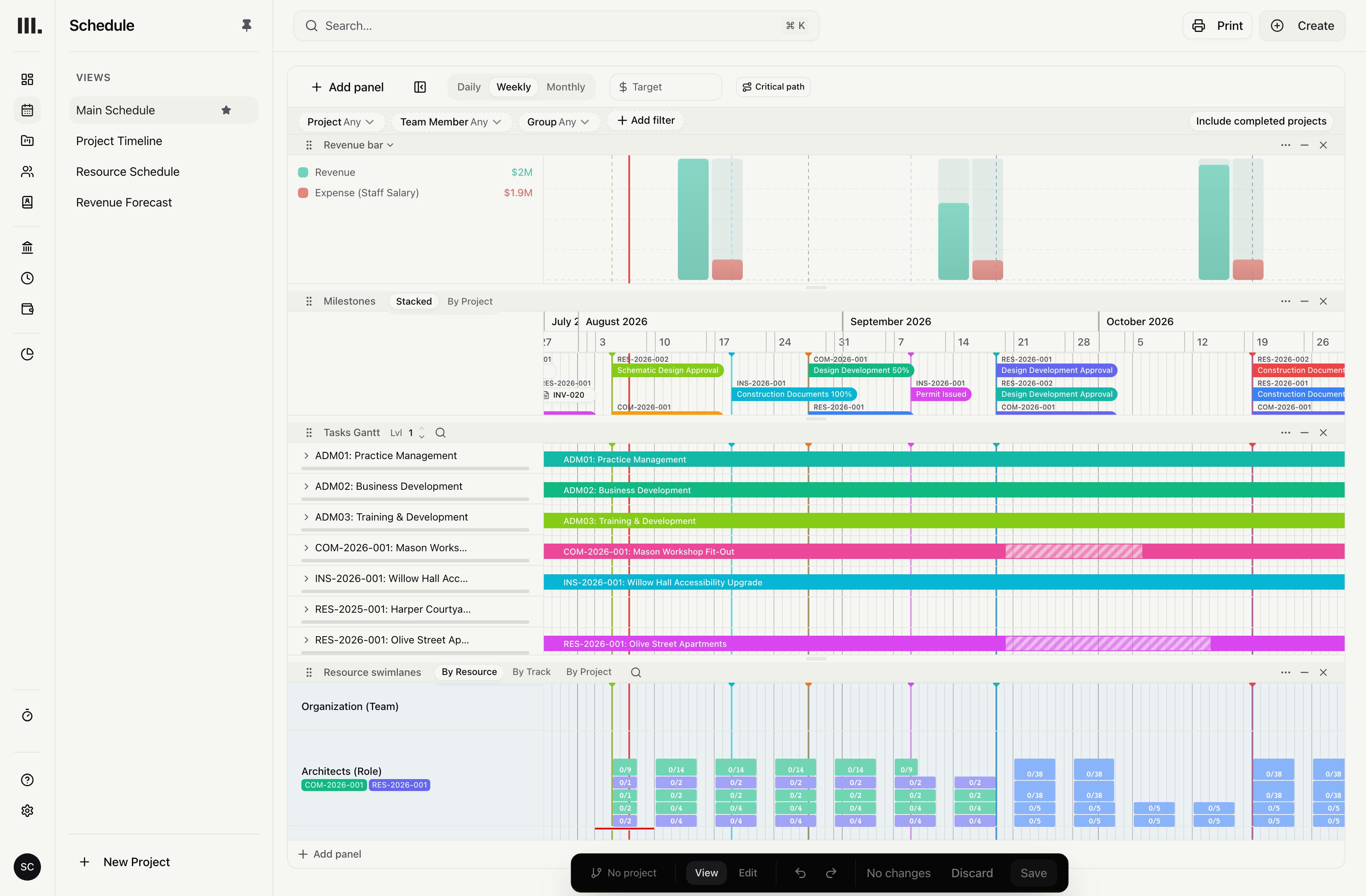Toggle Include completed projects
1366x896 pixels.
(x=1261, y=121)
